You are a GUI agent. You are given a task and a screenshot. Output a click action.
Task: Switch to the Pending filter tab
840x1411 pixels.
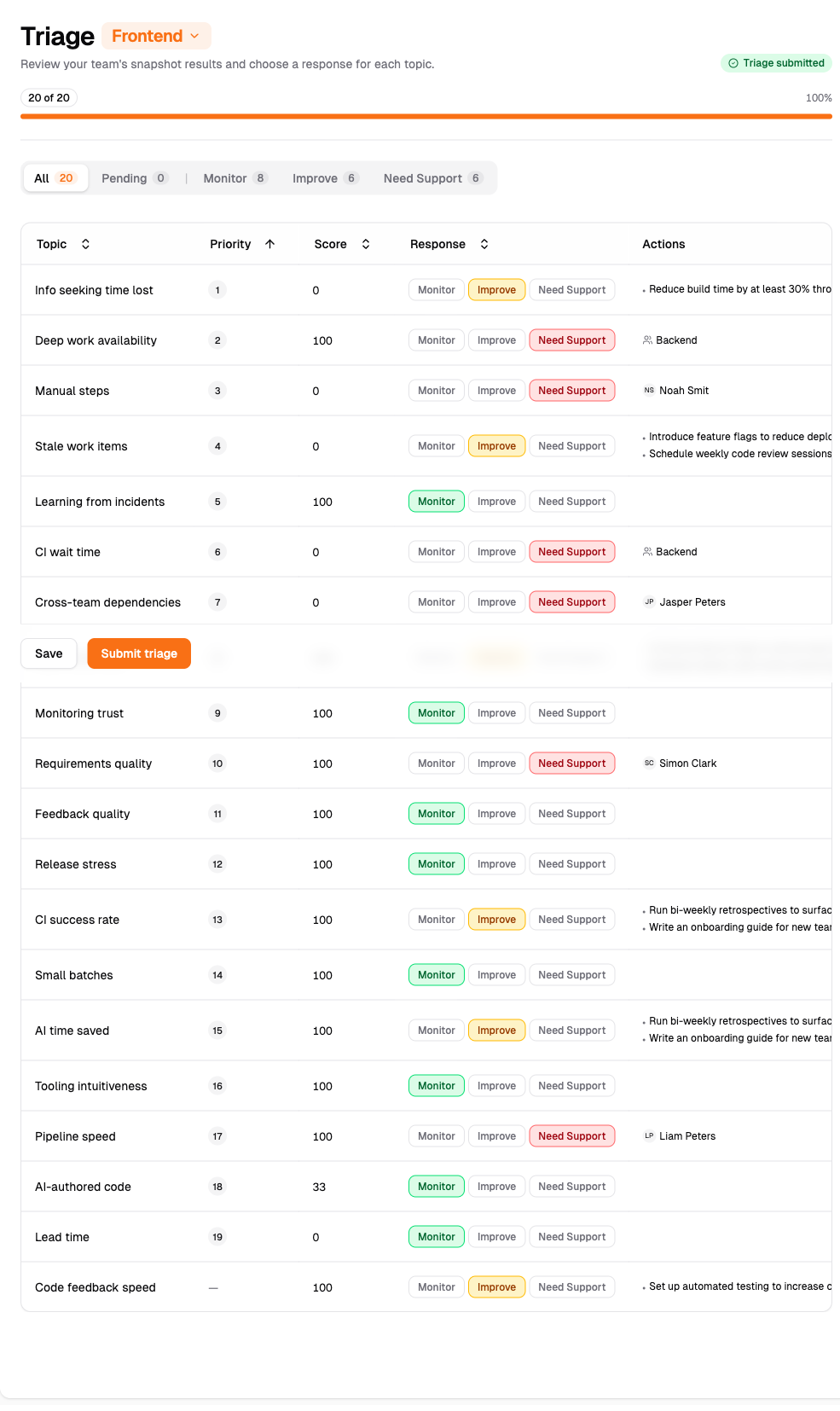click(x=134, y=177)
